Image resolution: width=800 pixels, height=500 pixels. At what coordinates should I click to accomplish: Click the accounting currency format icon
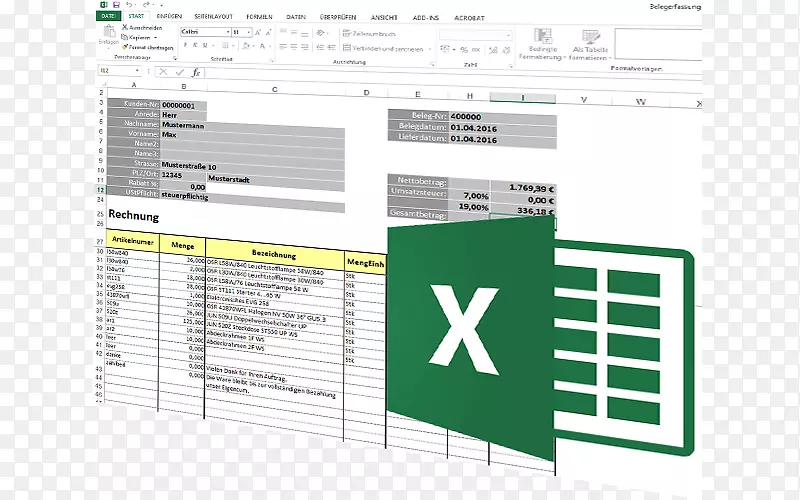pos(445,49)
